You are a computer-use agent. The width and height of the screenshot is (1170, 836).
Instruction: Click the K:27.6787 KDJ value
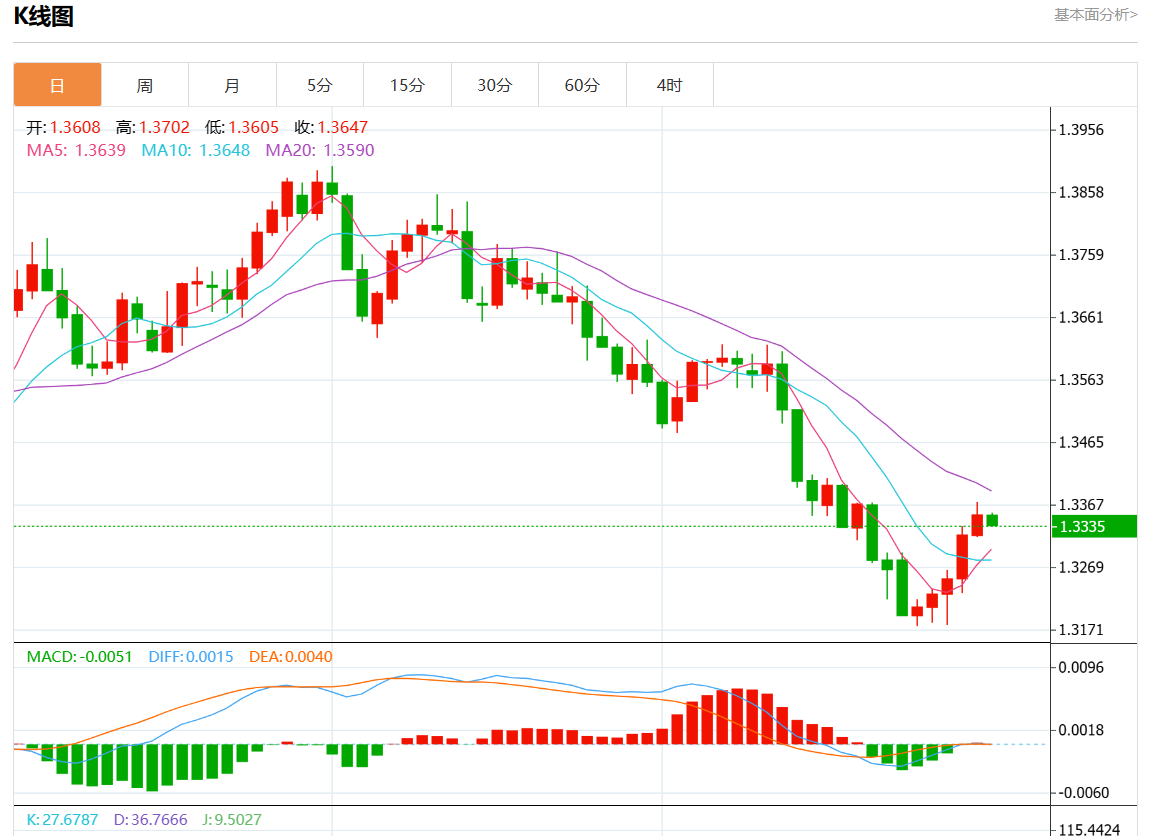point(63,820)
